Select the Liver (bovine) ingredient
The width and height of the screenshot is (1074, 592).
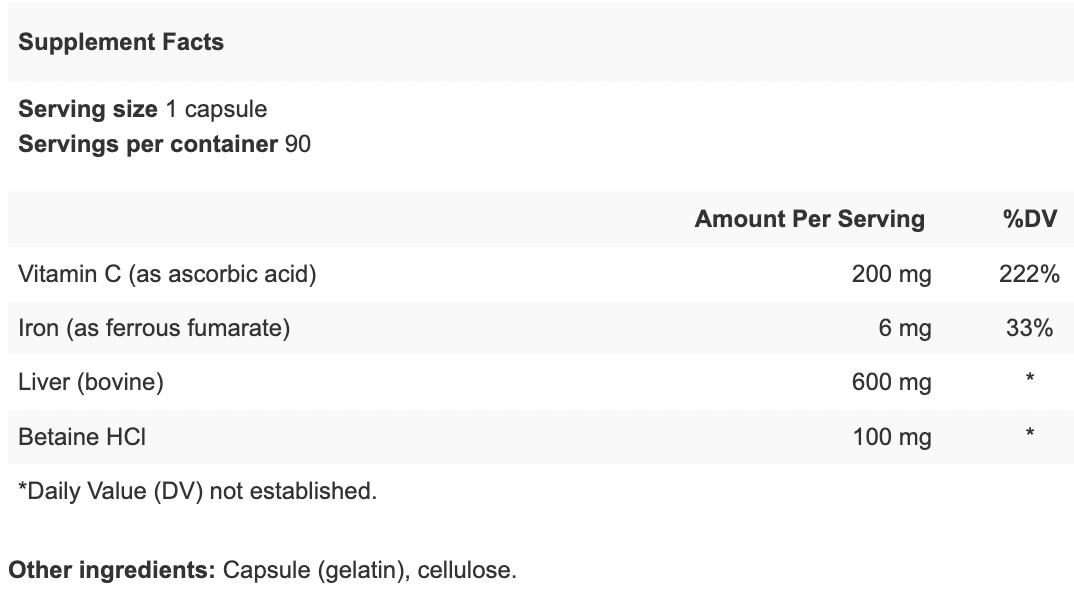click(91, 382)
